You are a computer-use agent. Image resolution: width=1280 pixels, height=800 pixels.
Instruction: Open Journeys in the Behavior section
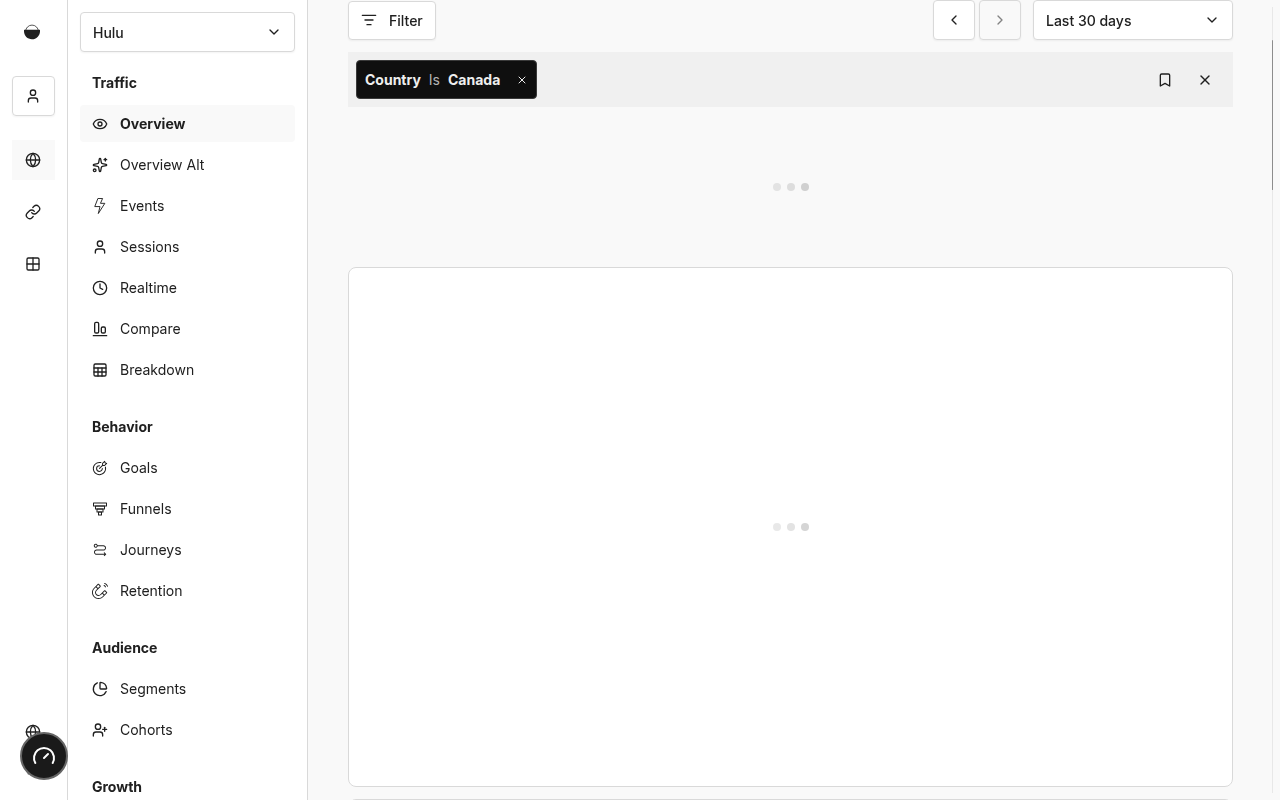[150, 549]
